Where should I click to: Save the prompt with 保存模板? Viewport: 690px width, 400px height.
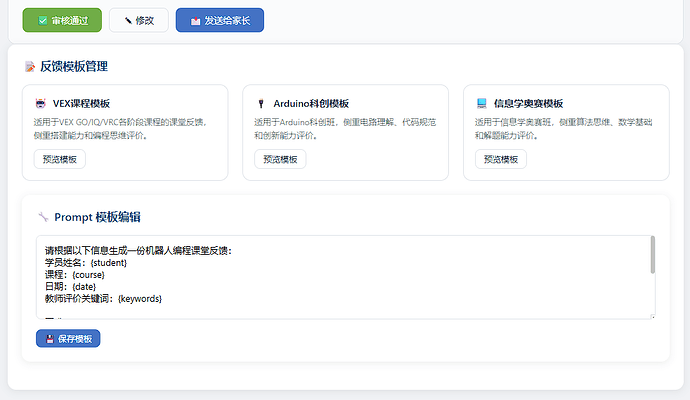click(68, 338)
